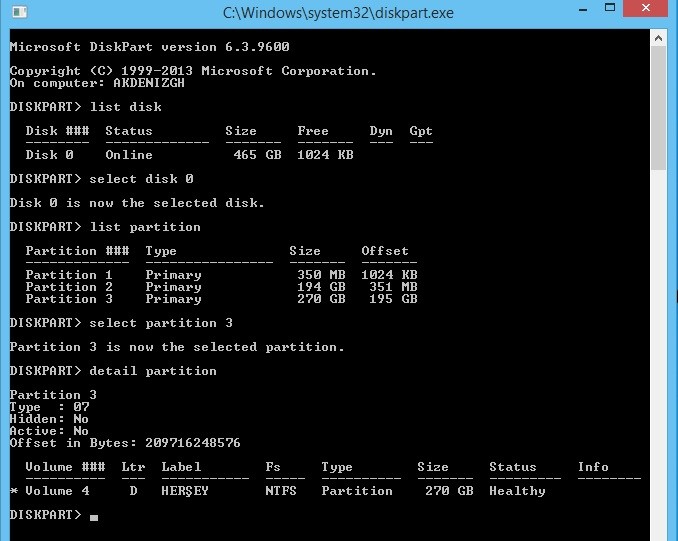Click the window title C:\Windows\system32\diskpart.exe

tap(338, 13)
